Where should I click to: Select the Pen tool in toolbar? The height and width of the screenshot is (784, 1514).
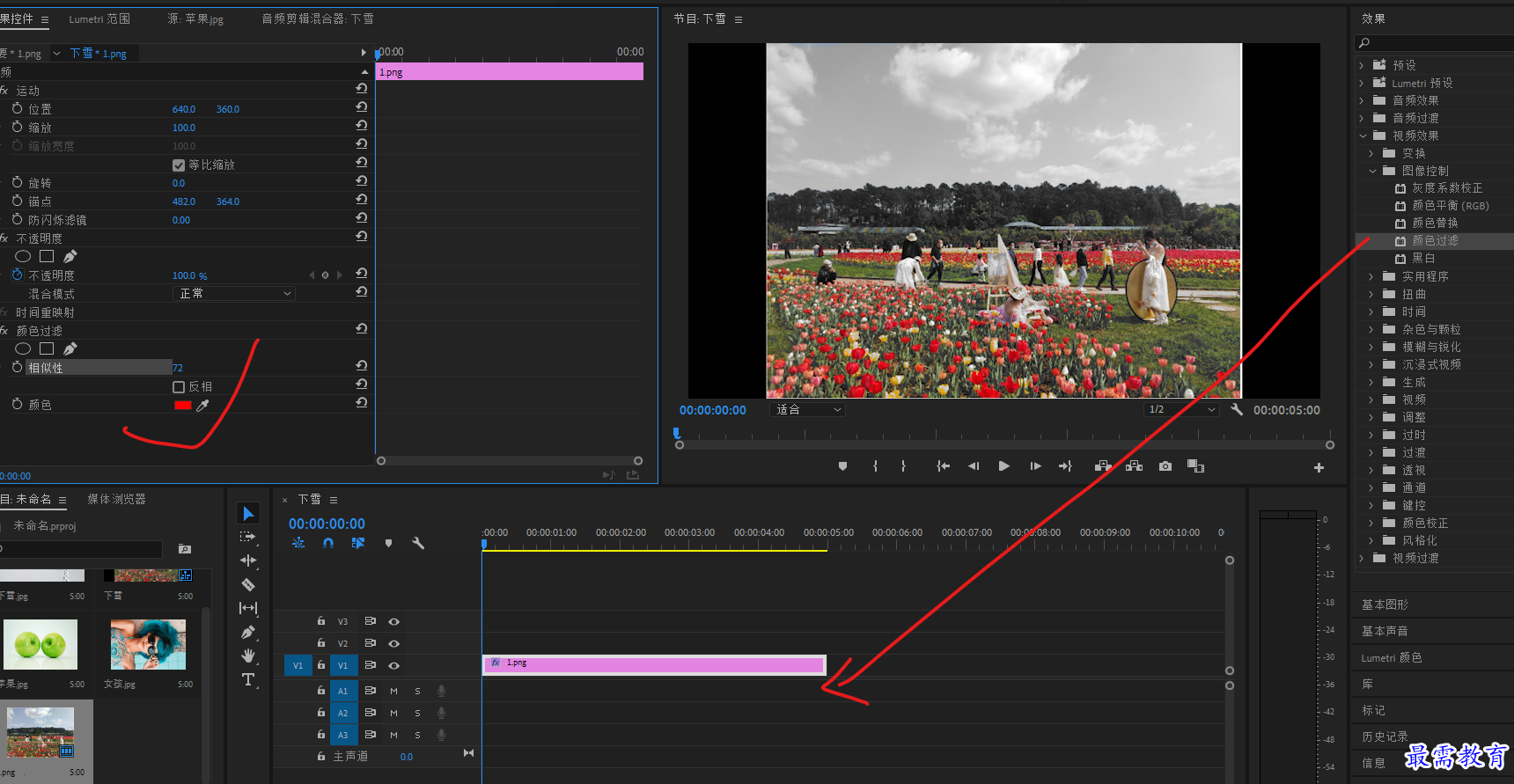[x=248, y=632]
